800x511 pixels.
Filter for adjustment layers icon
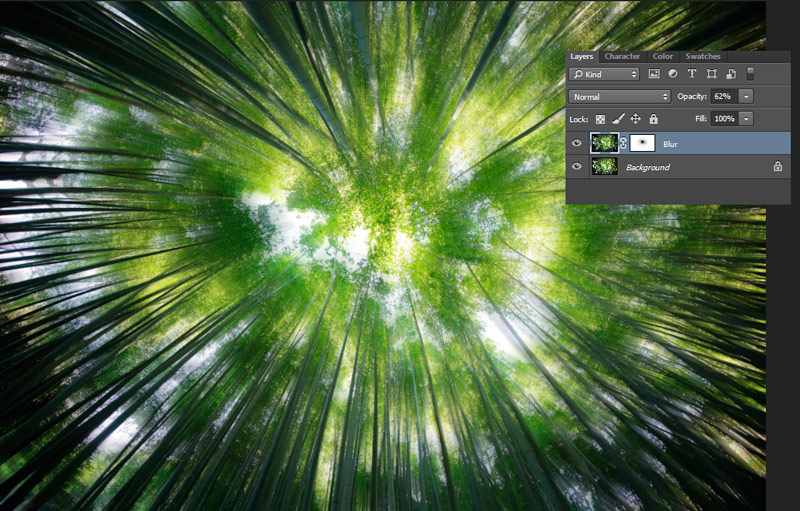[673, 74]
